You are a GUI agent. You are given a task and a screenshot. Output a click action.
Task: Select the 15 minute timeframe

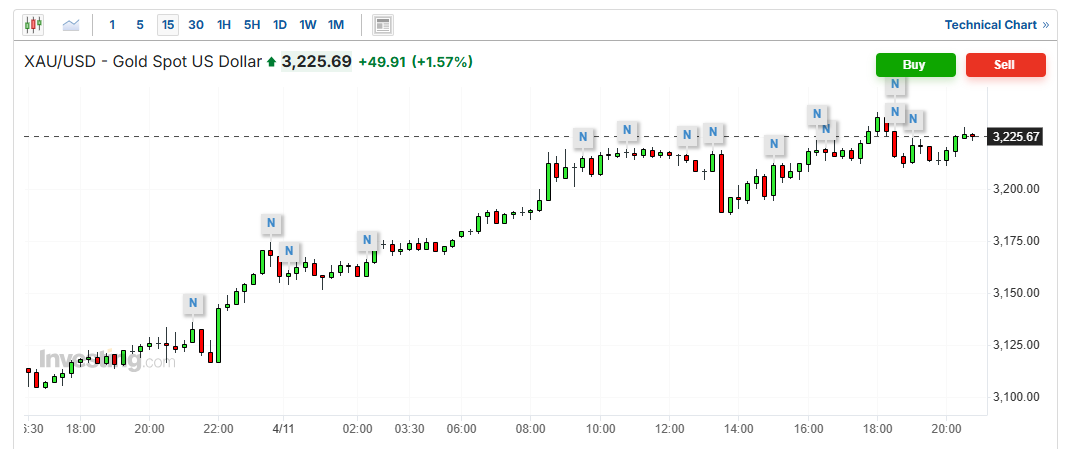coord(168,25)
